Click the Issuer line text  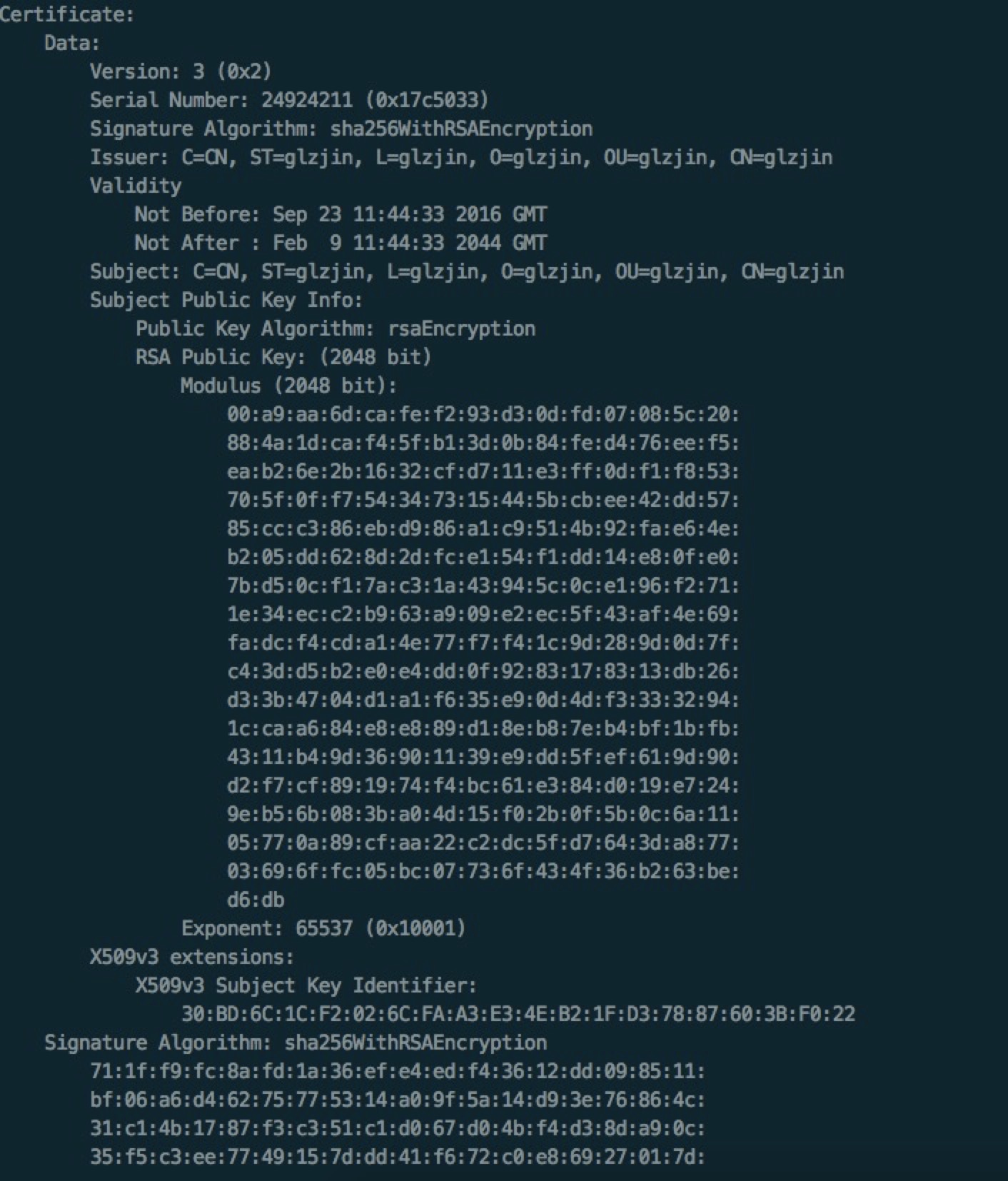460,157
